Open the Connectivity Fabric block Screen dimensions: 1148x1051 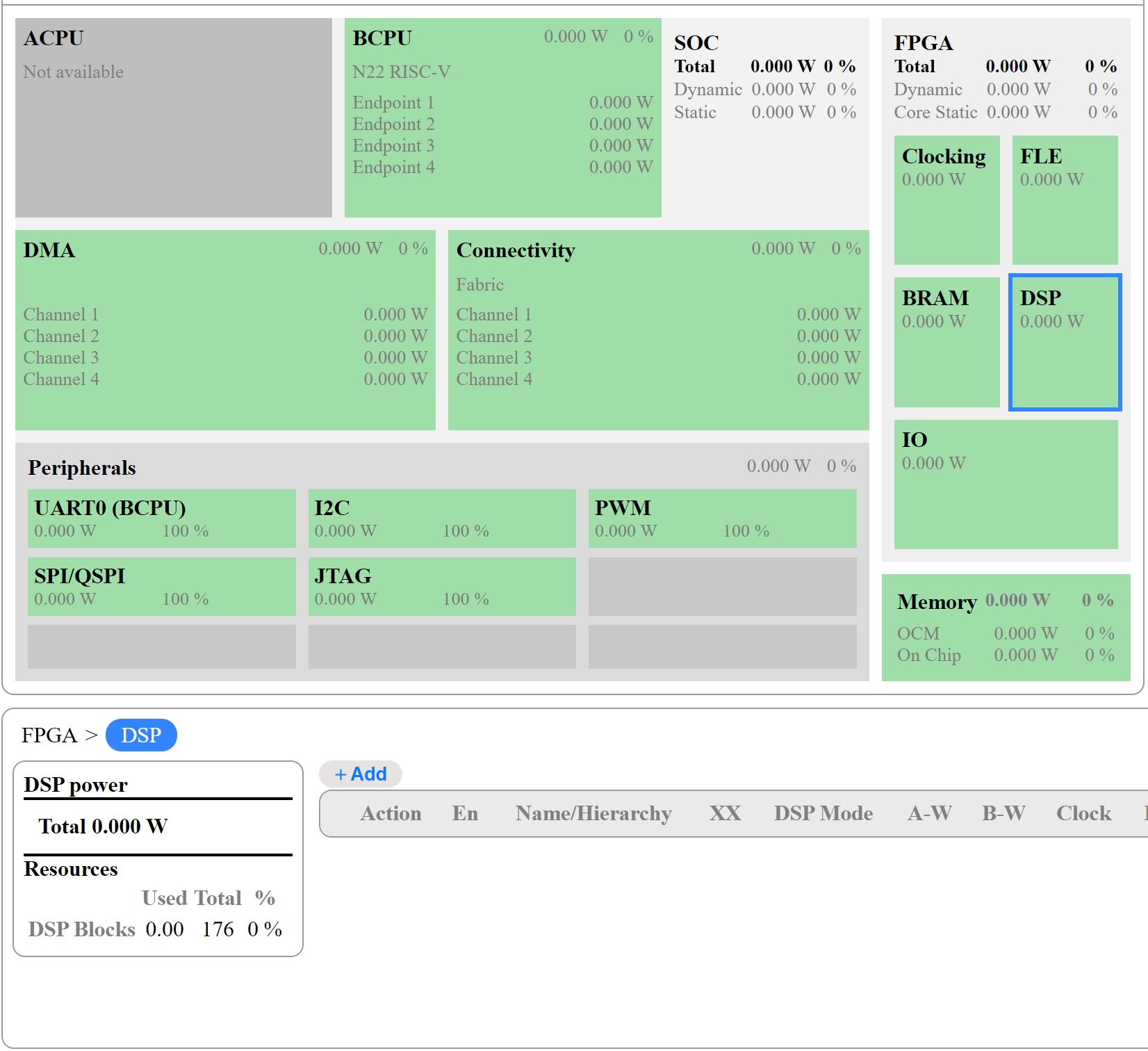point(658,330)
